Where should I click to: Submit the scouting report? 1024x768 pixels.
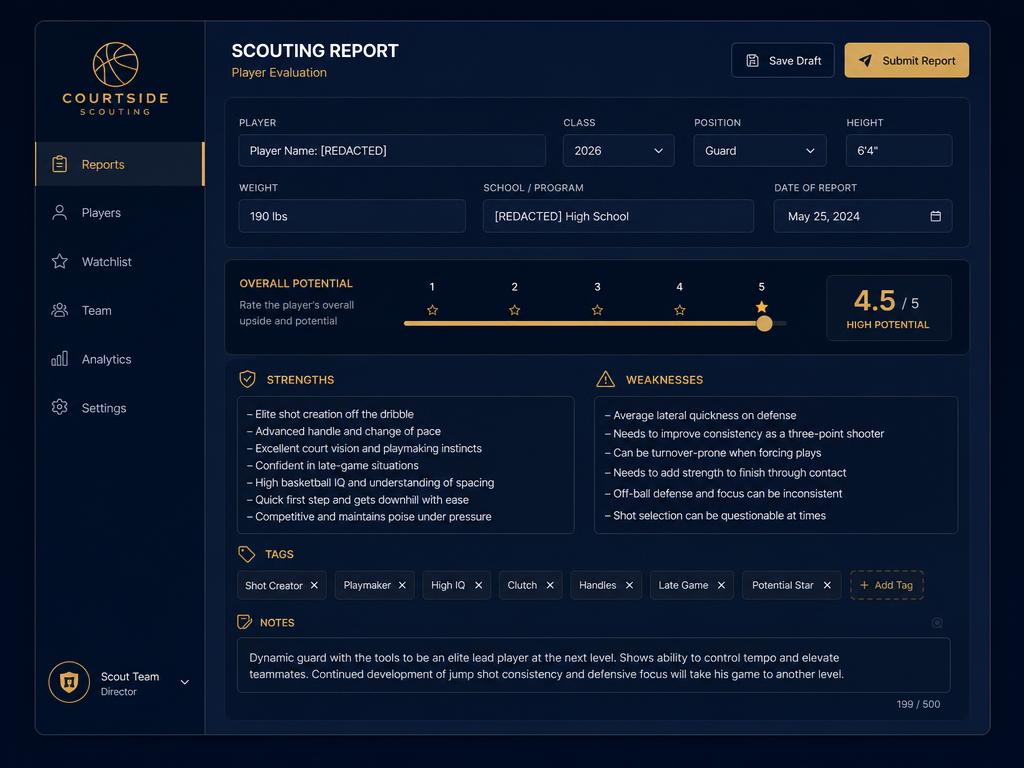tap(906, 60)
